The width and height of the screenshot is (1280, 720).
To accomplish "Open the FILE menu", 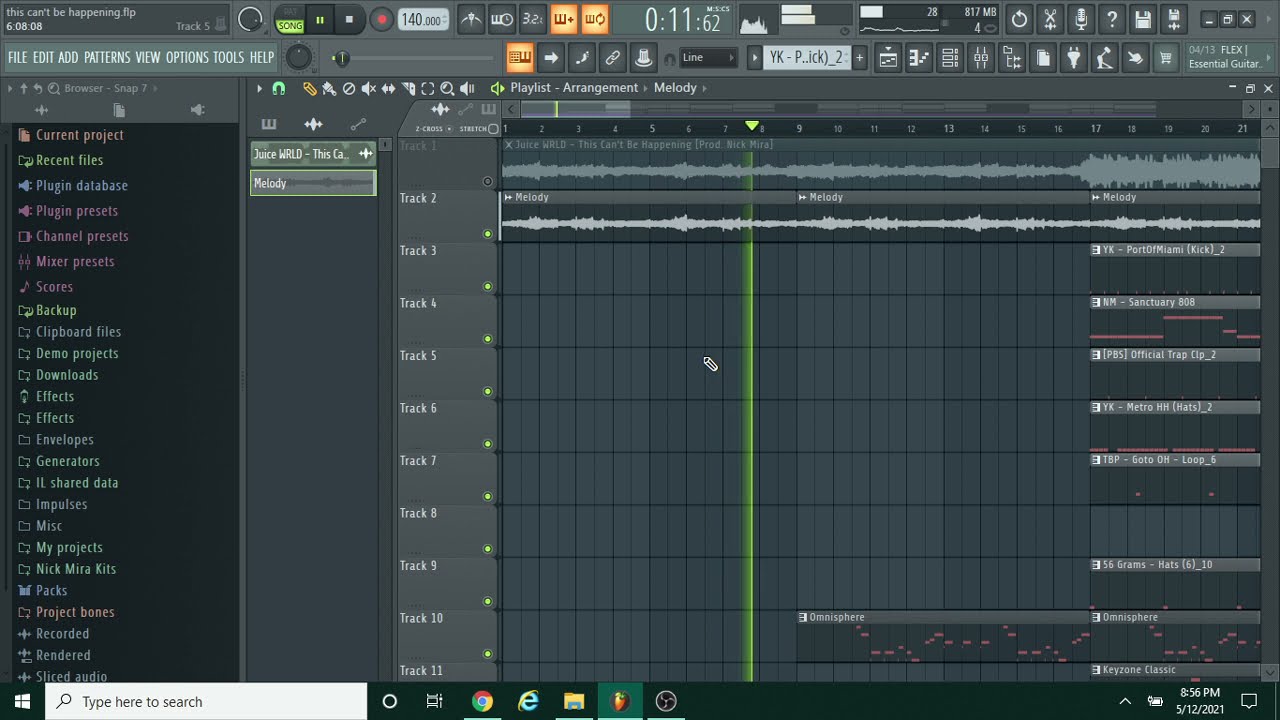I will [x=18, y=58].
